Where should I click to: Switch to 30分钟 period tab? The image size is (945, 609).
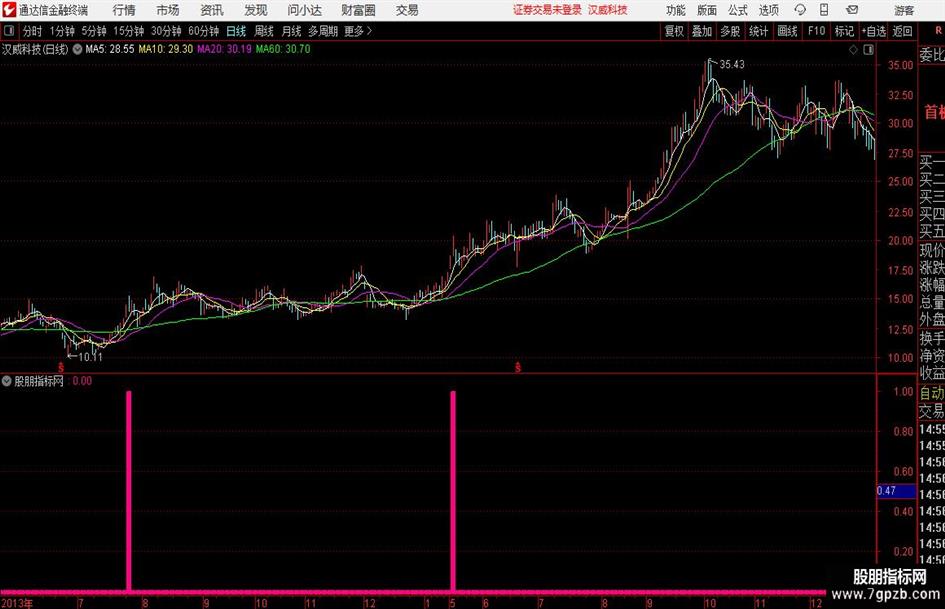point(166,31)
